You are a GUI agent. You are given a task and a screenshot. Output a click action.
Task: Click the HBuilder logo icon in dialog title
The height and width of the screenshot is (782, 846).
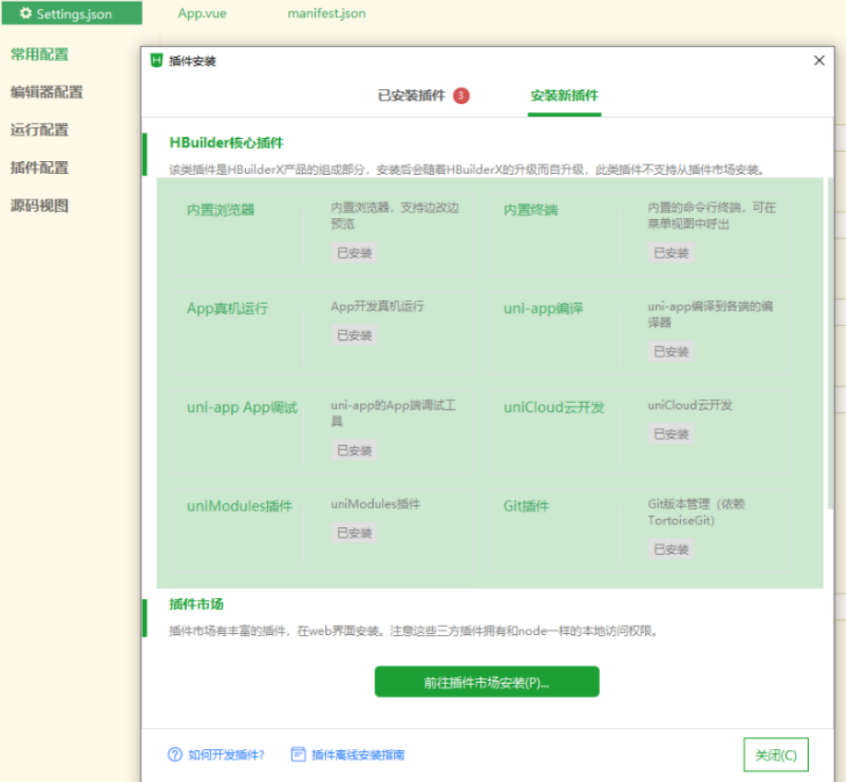click(156, 60)
